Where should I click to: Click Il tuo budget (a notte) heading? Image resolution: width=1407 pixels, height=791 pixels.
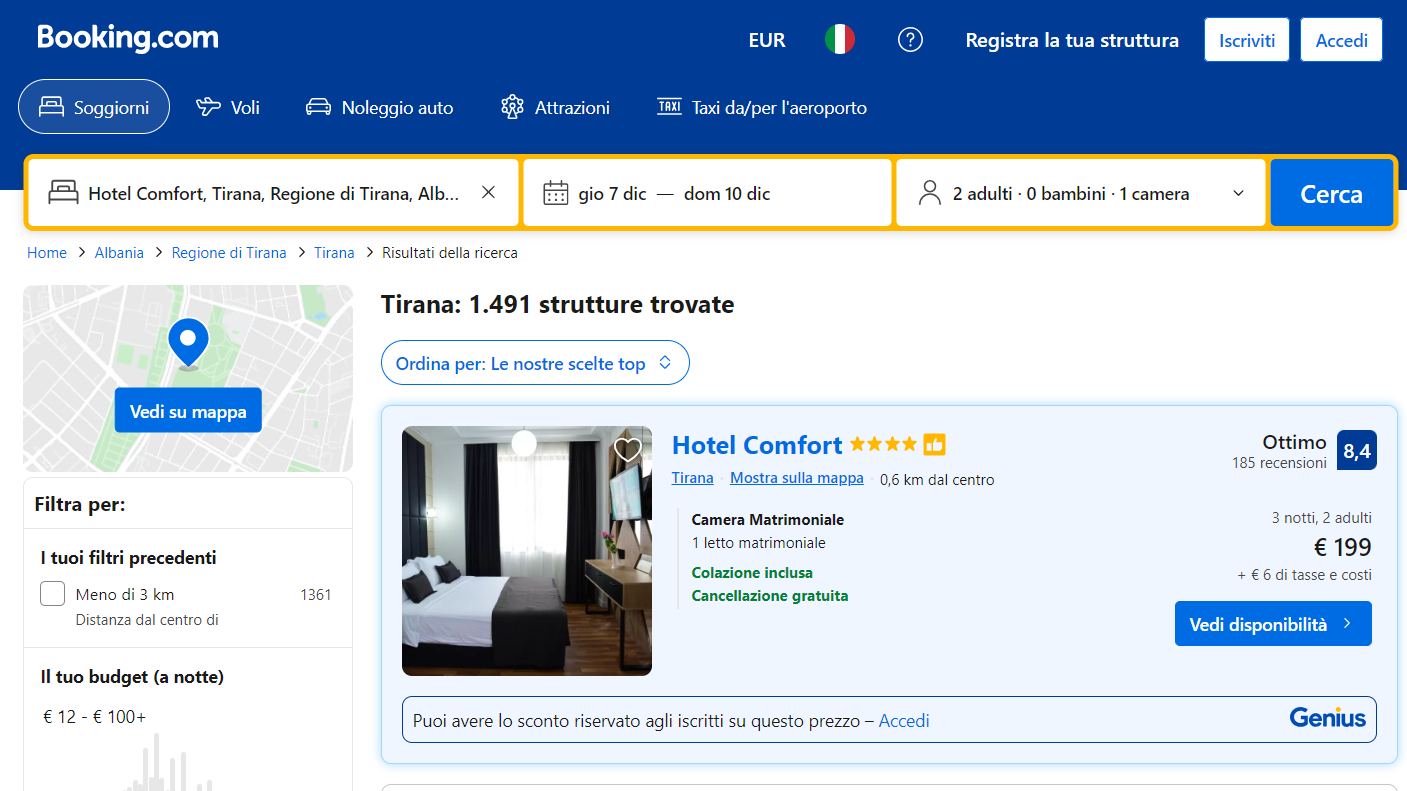pyautogui.click(x=132, y=677)
